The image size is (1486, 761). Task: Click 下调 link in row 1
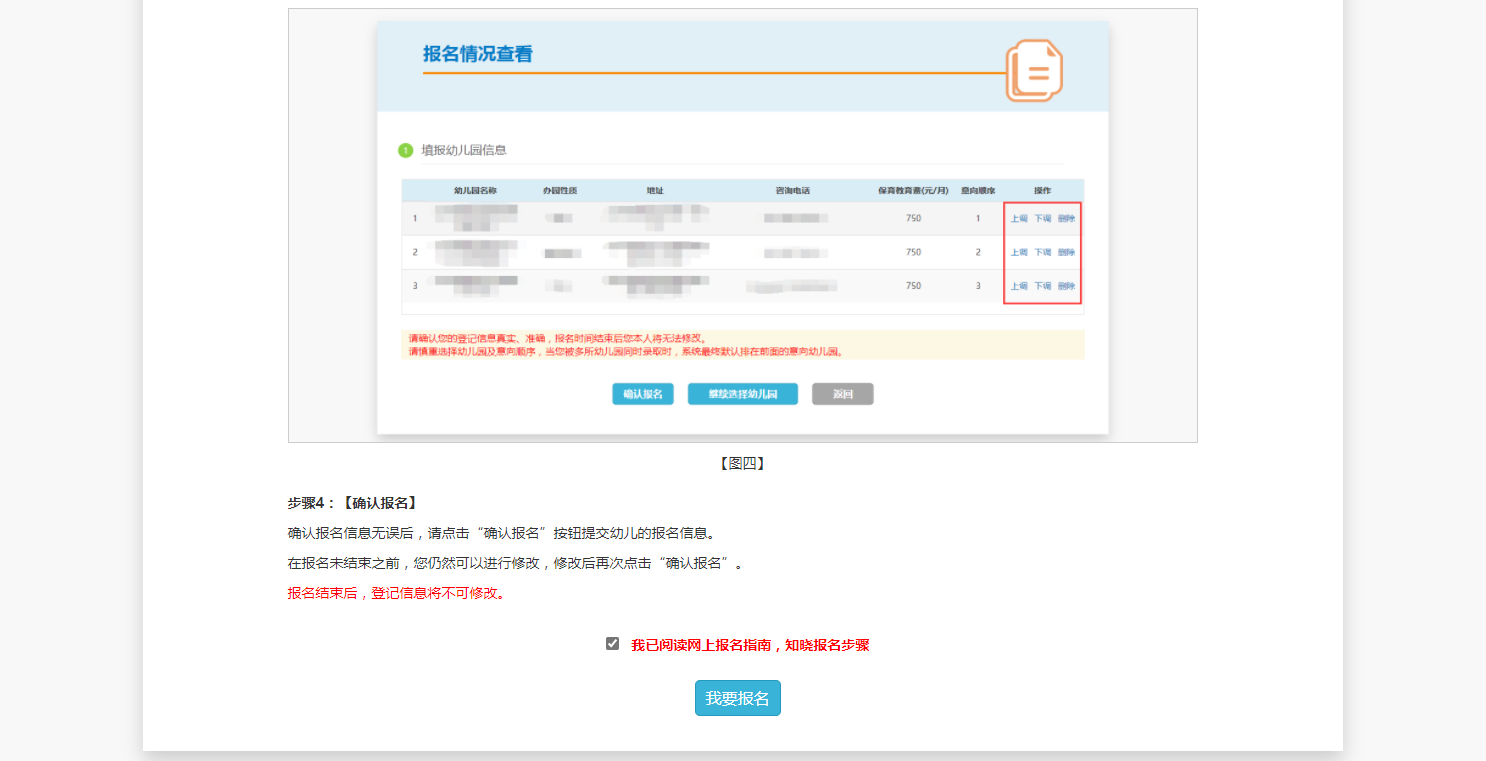tap(1042, 218)
